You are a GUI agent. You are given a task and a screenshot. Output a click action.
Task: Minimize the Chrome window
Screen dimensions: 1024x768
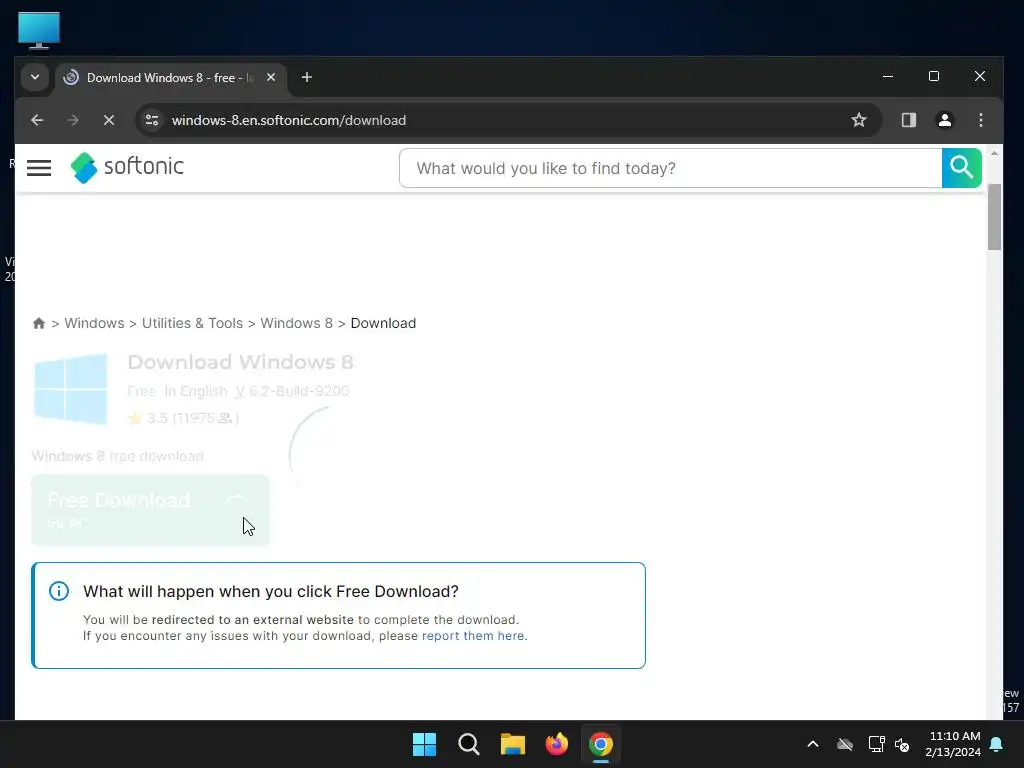[x=888, y=76]
